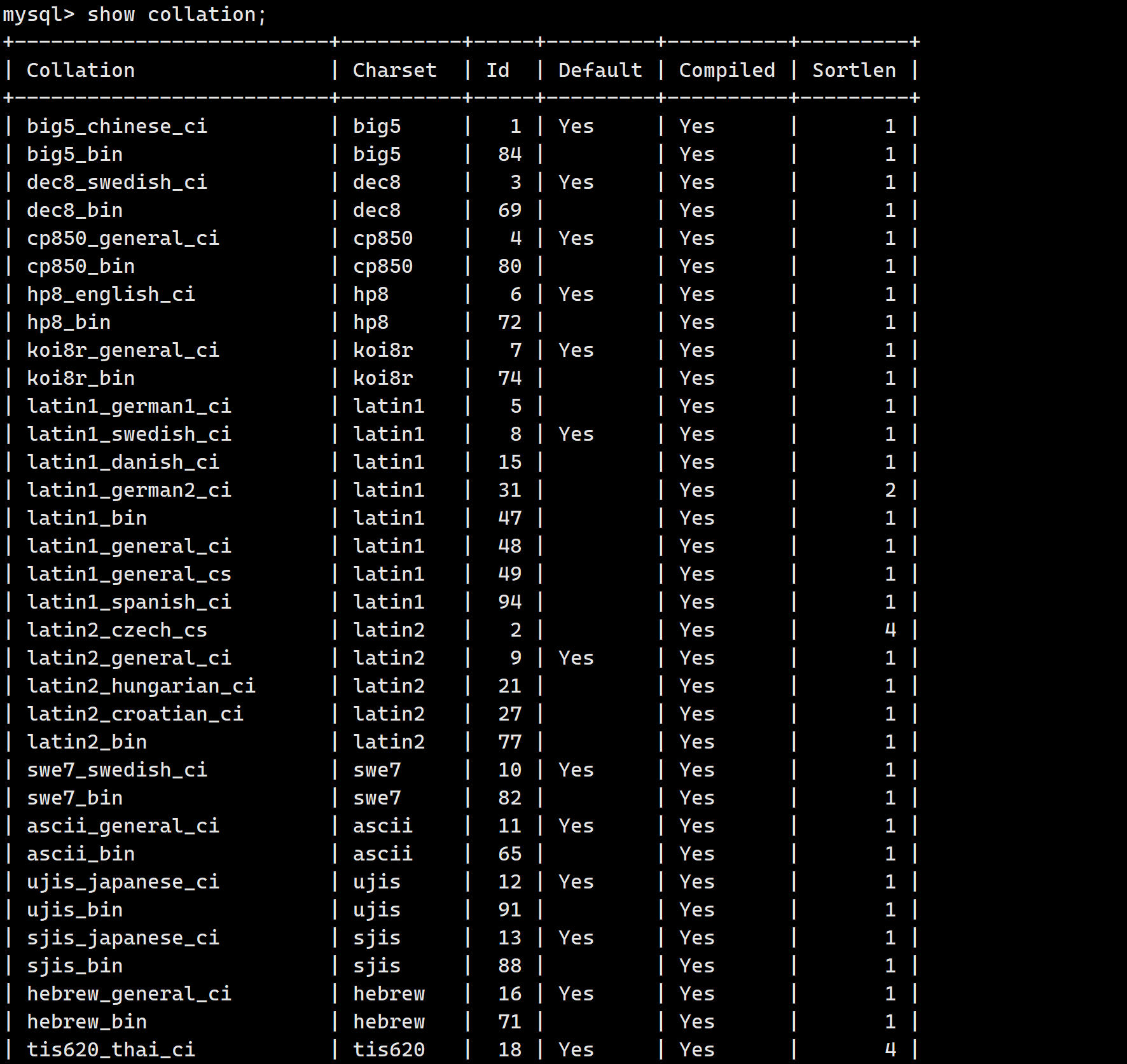The image size is (1127, 1064).
Task: Click the latin1_german1_ci collation name
Action: point(129,406)
